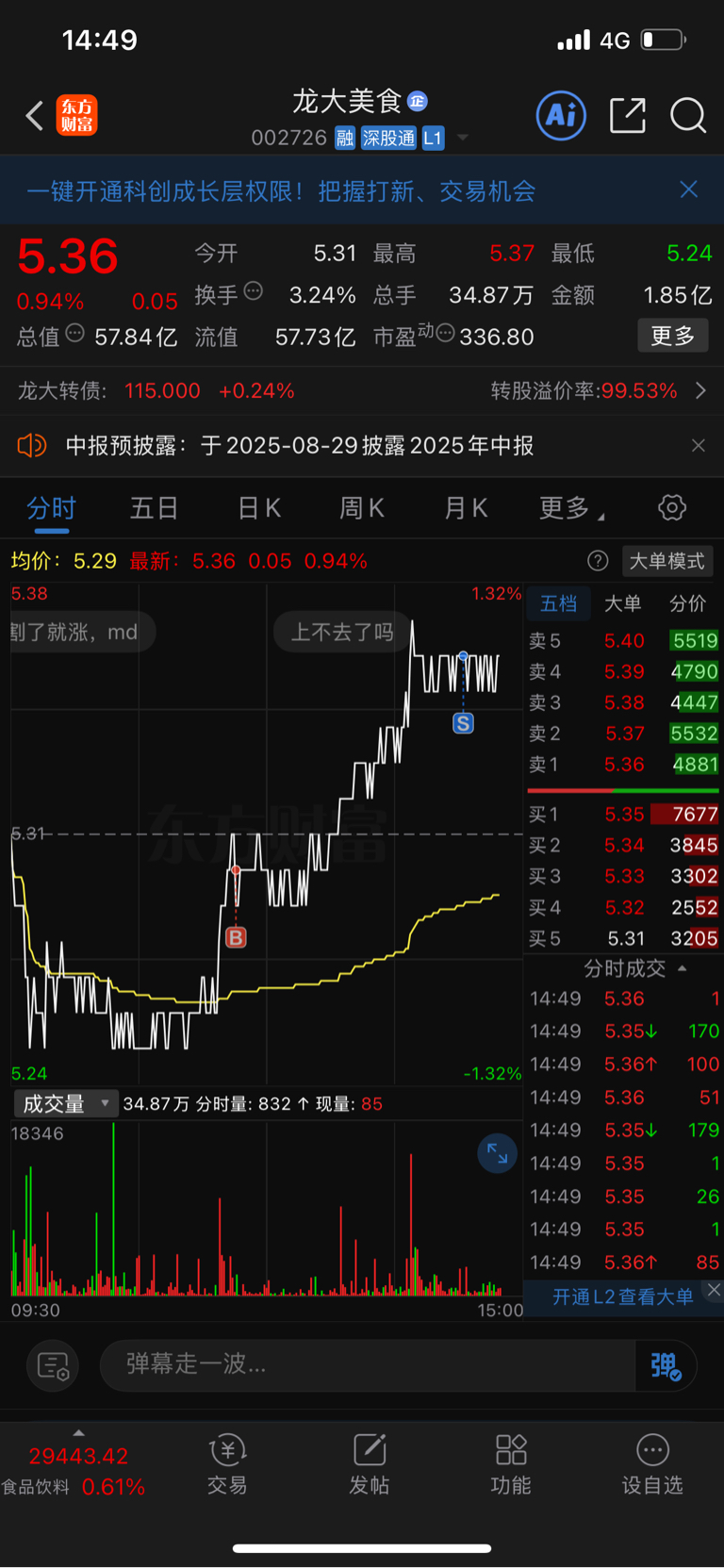
Task: Open the 开通L2查看大单 link
Action: [x=622, y=1297]
